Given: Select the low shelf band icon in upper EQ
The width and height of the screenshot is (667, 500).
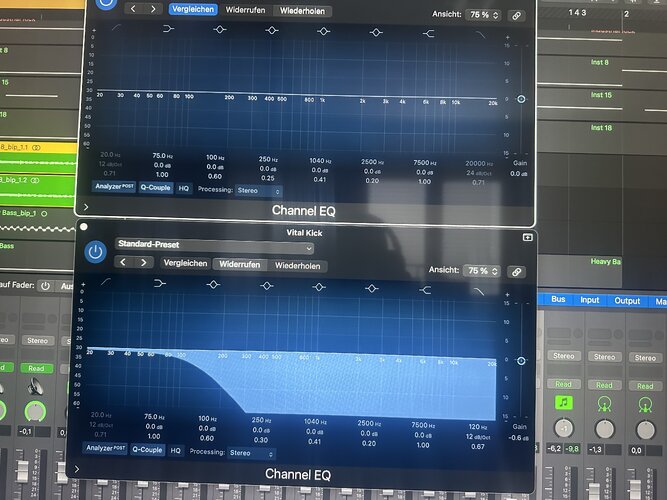Looking at the screenshot, I should (x=168, y=29).
